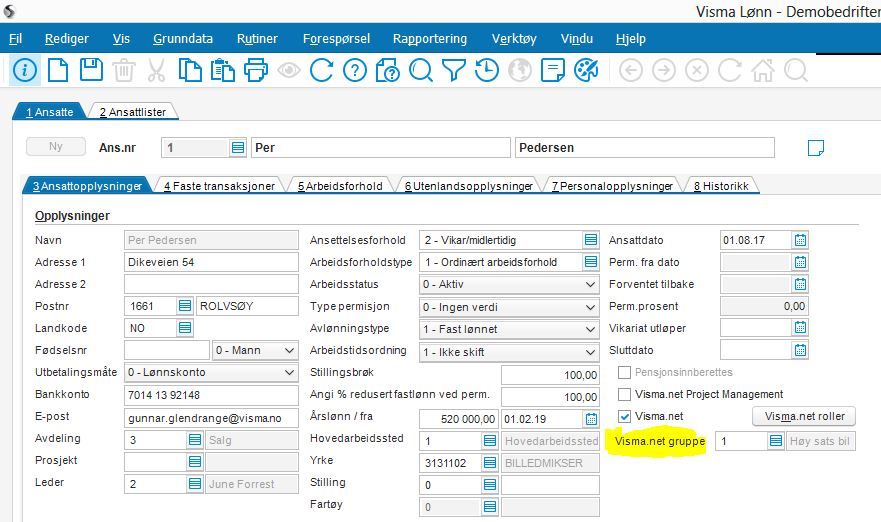Click the note icon beside Pedersen field
Image resolution: width=881 pixels, height=522 pixels.
[x=815, y=148]
